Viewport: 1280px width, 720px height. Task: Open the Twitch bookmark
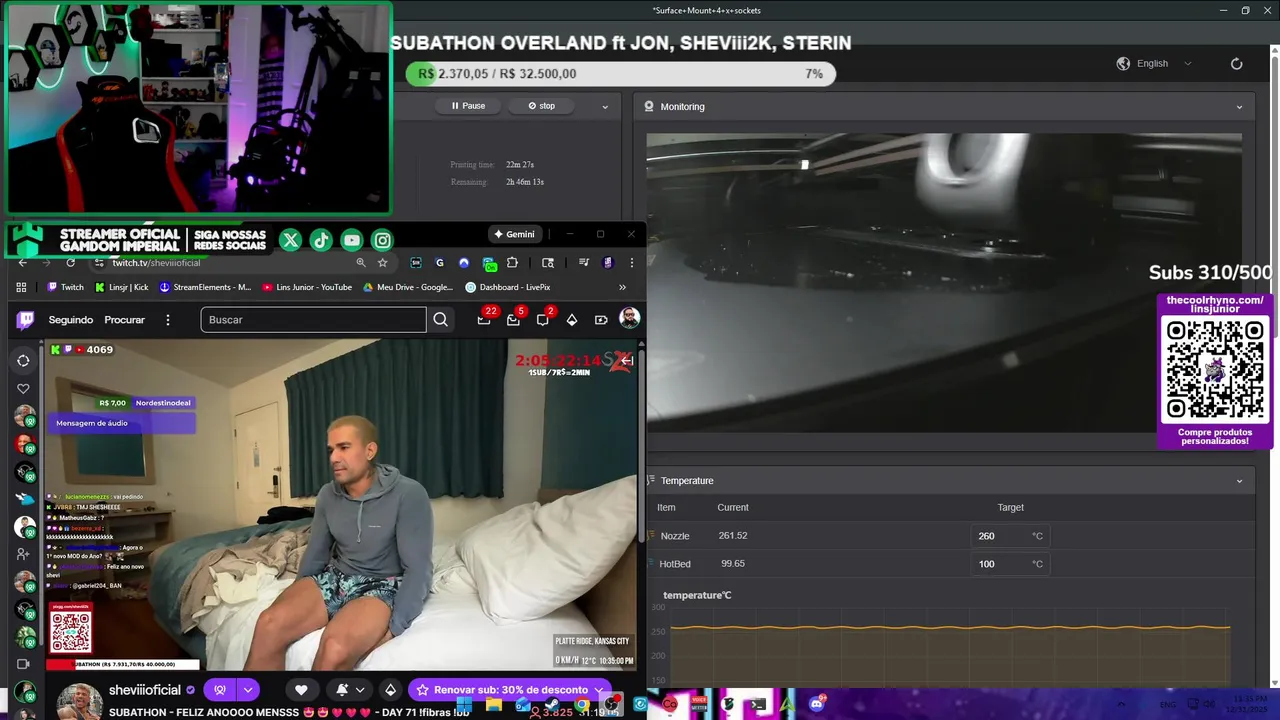(x=66, y=287)
